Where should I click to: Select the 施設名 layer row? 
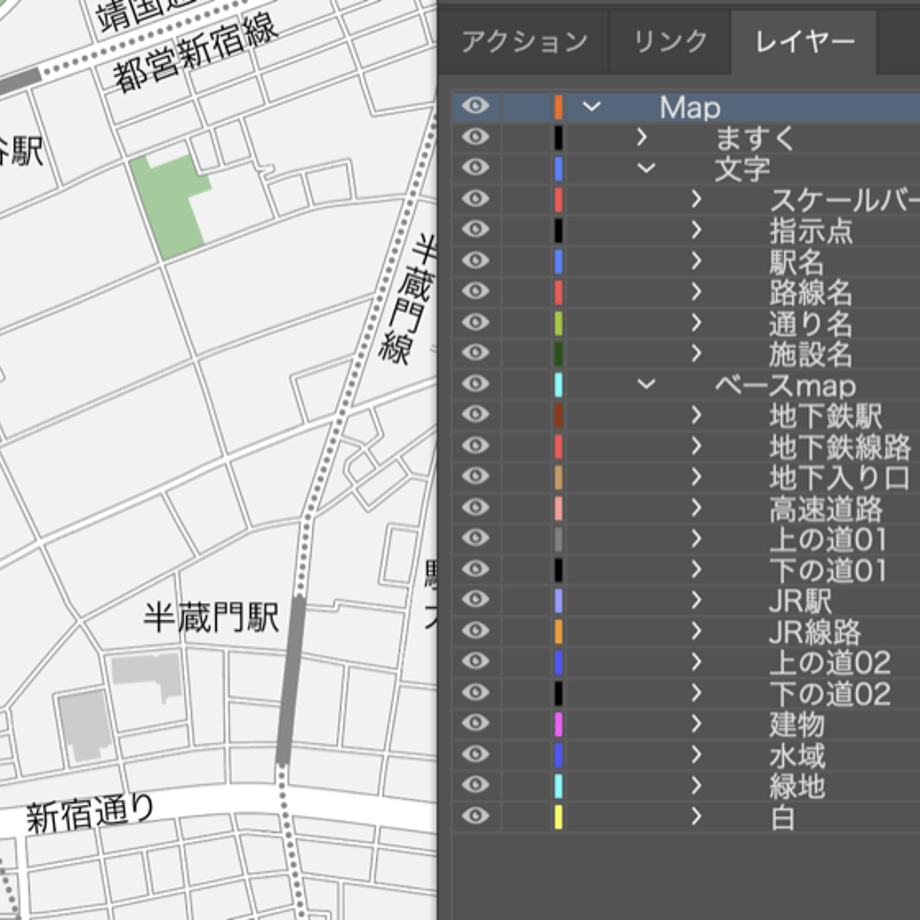pyautogui.click(x=686, y=353)
